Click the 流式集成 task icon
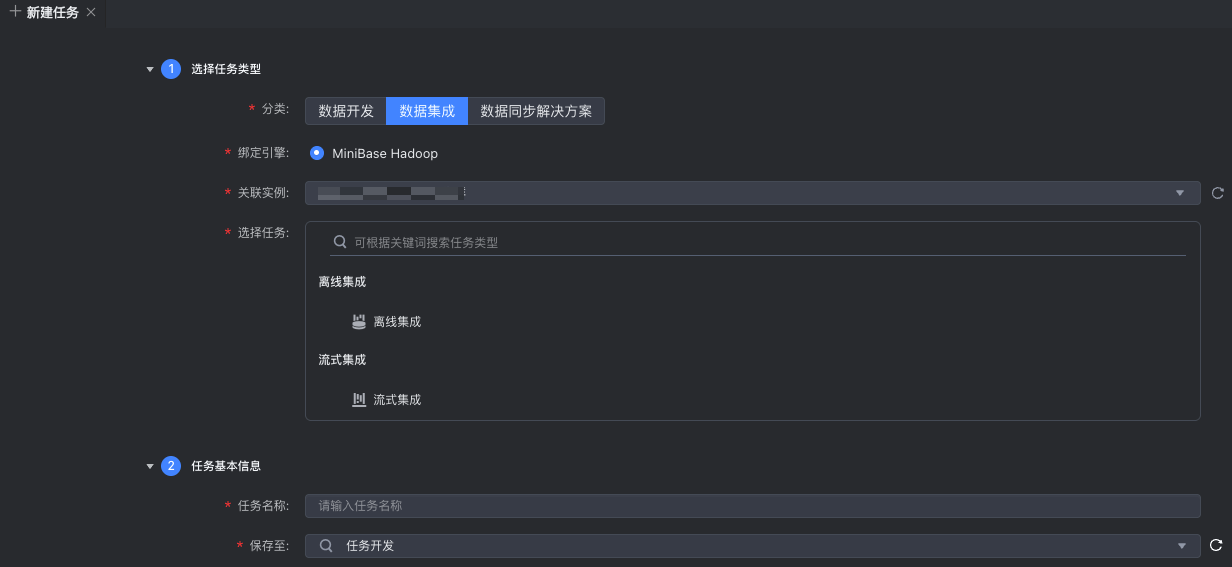Viewport: 1232px width, 567px height. coord(359,399)
